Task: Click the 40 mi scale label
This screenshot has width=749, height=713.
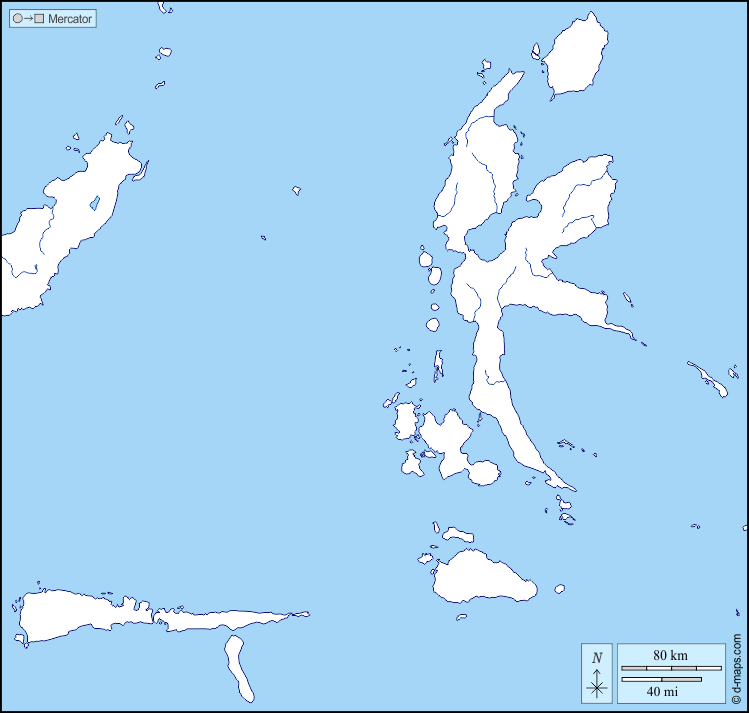Action: (x=660, y=690)
